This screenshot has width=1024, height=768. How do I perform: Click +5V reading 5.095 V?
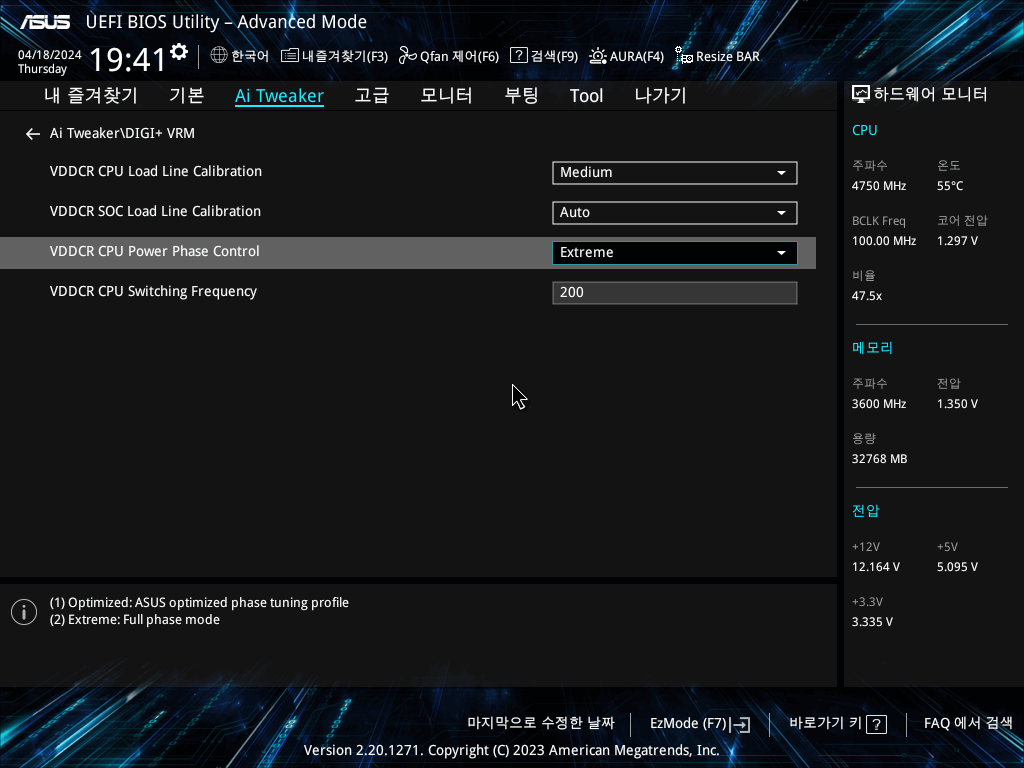[957, 567]
